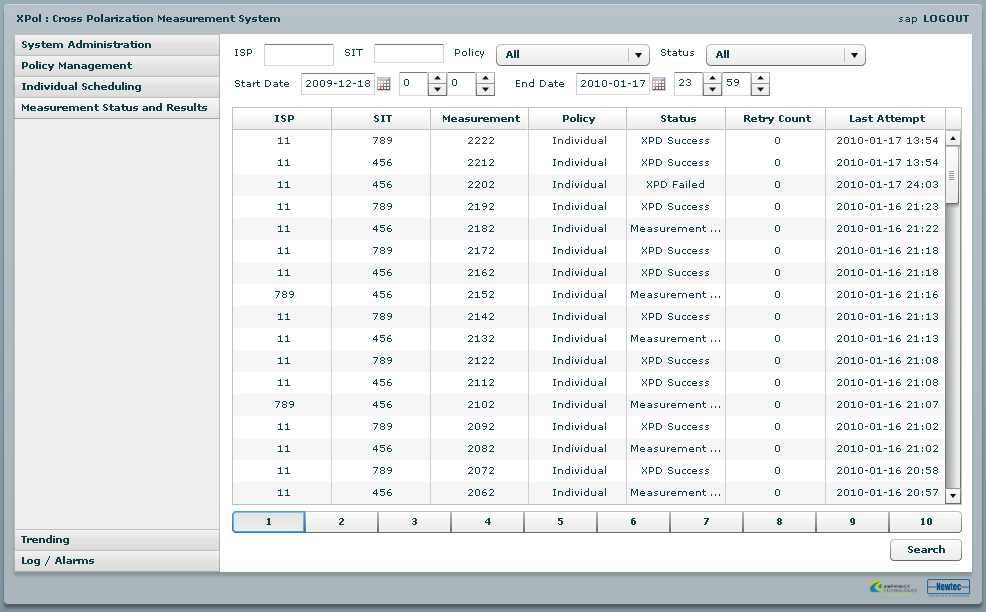Increase the End Date hour with the stepper
Screen dimensions: 986x612
pyautogui.click(x=712, y=79)
